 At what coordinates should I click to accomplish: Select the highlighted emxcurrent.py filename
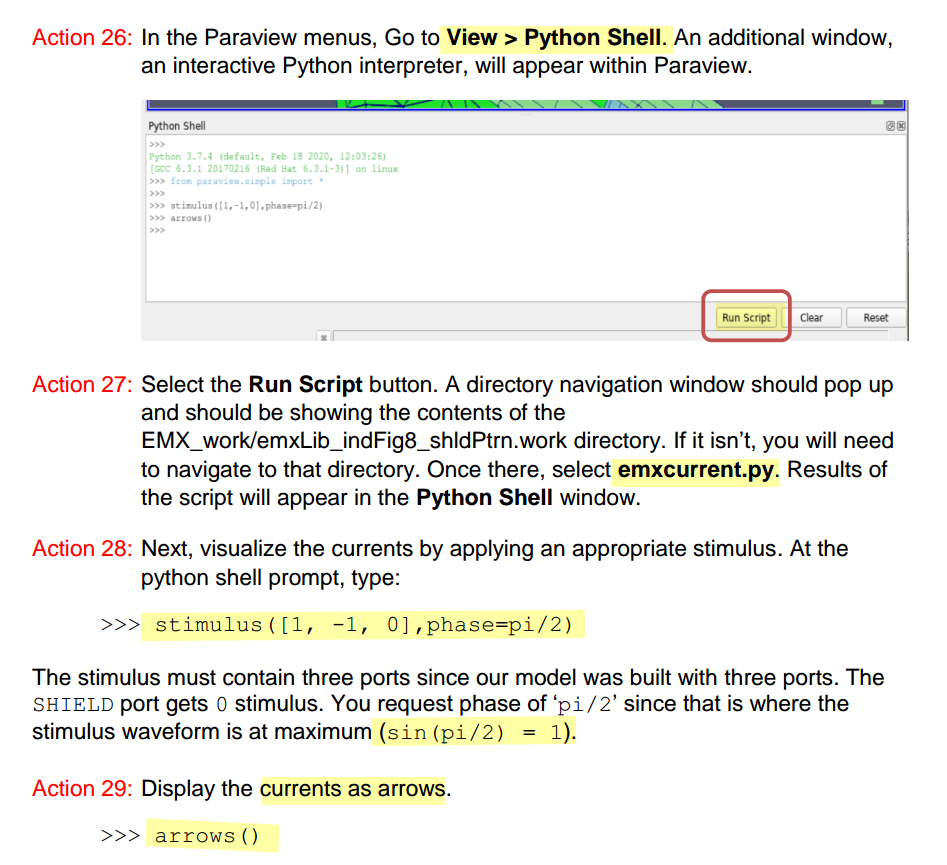(x=697, y=469)
